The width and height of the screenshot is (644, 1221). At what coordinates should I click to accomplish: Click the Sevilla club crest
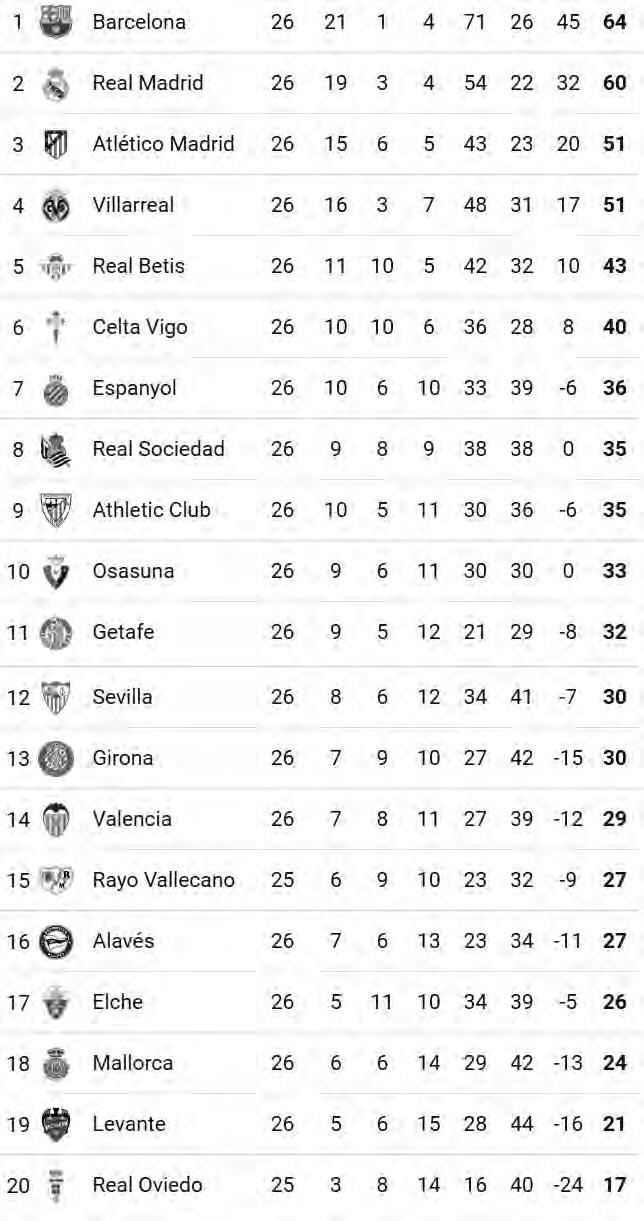point(56,696)
